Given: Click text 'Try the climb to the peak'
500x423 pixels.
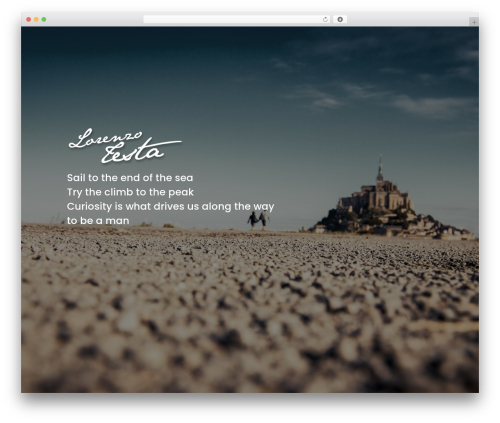Looking at the screenshot, I should click(130, 192).
